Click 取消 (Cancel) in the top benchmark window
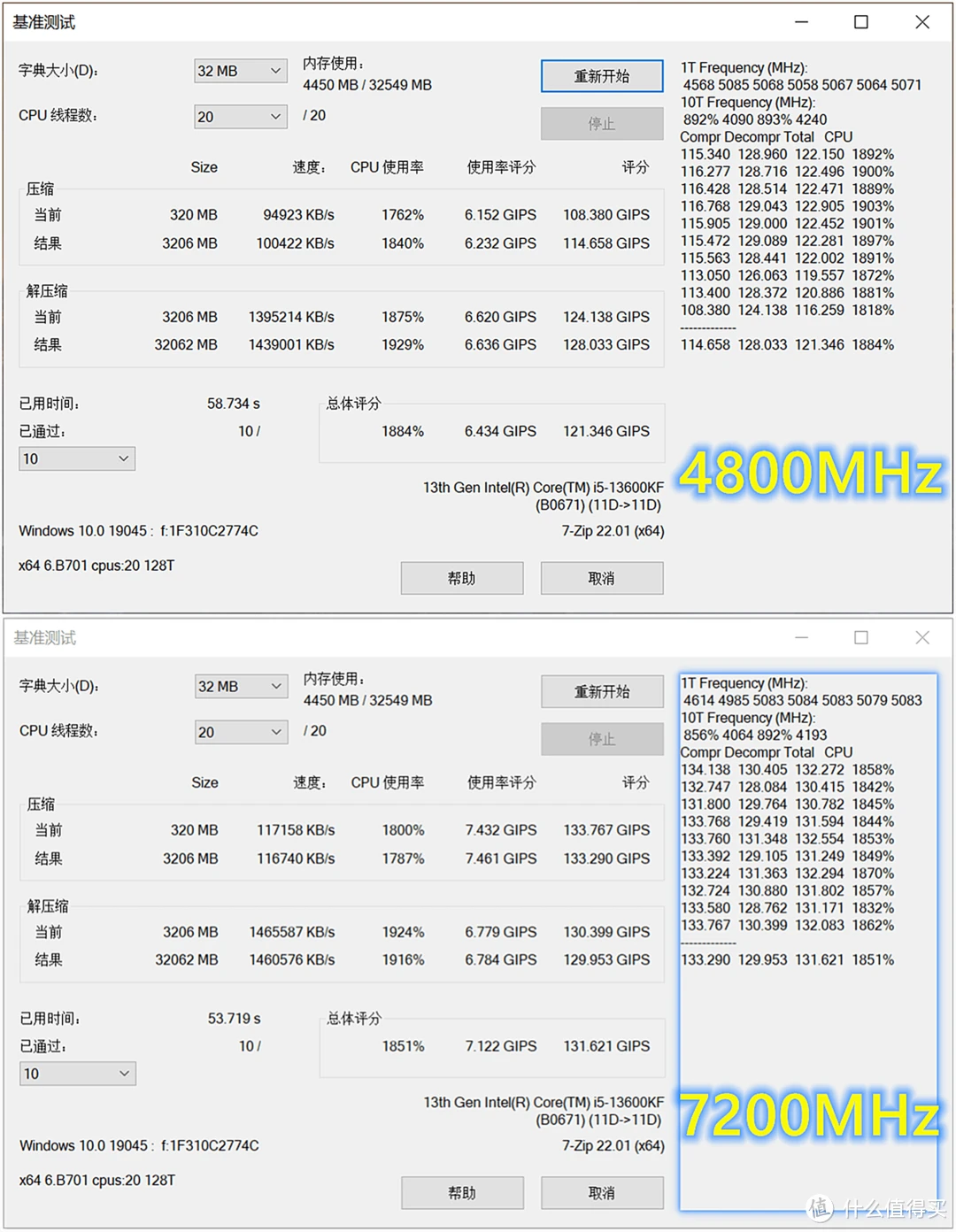Viewport: 956px width, 1232px height. [602, 578]
